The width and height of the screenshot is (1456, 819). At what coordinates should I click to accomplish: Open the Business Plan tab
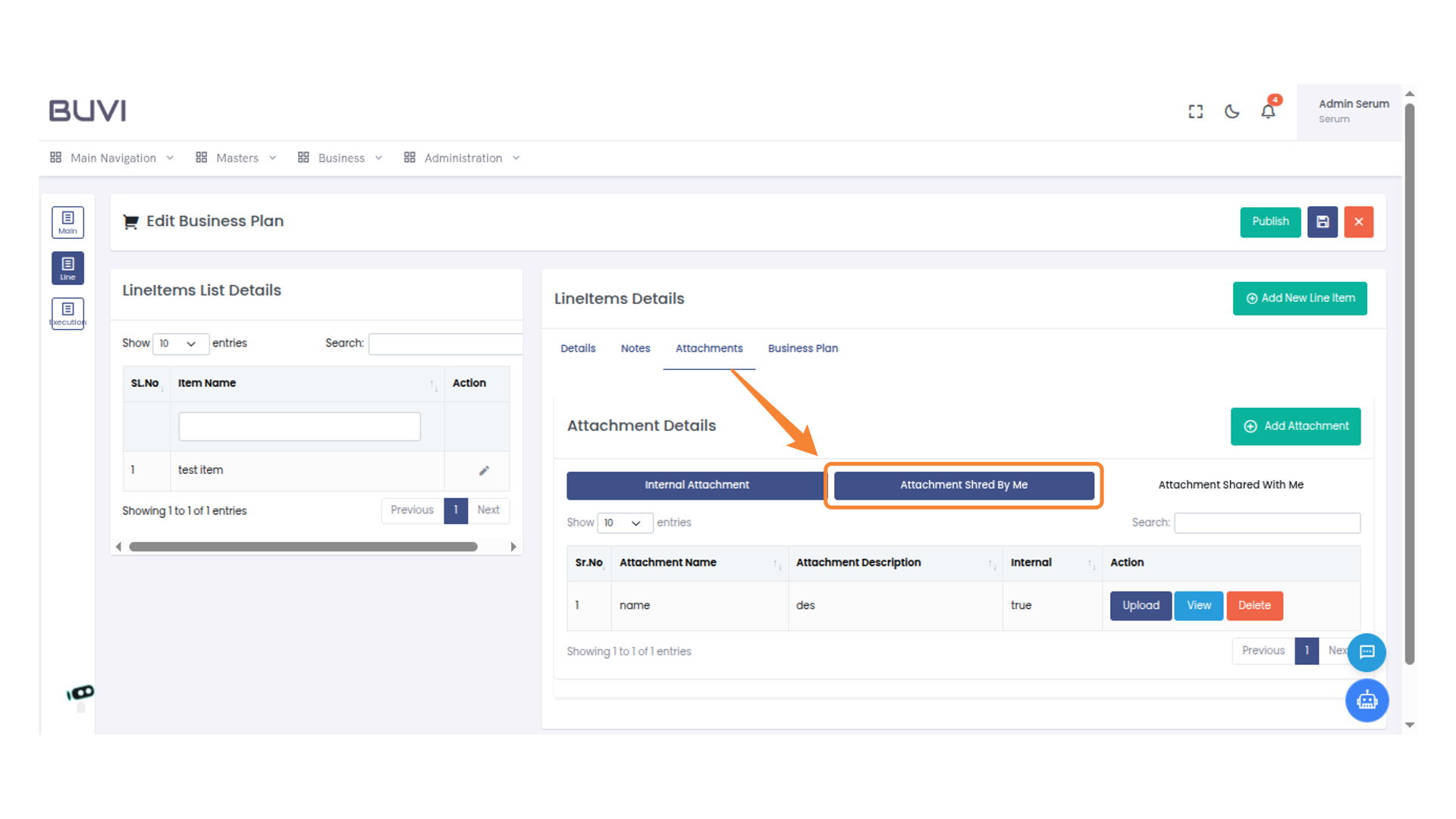(802, 348)
